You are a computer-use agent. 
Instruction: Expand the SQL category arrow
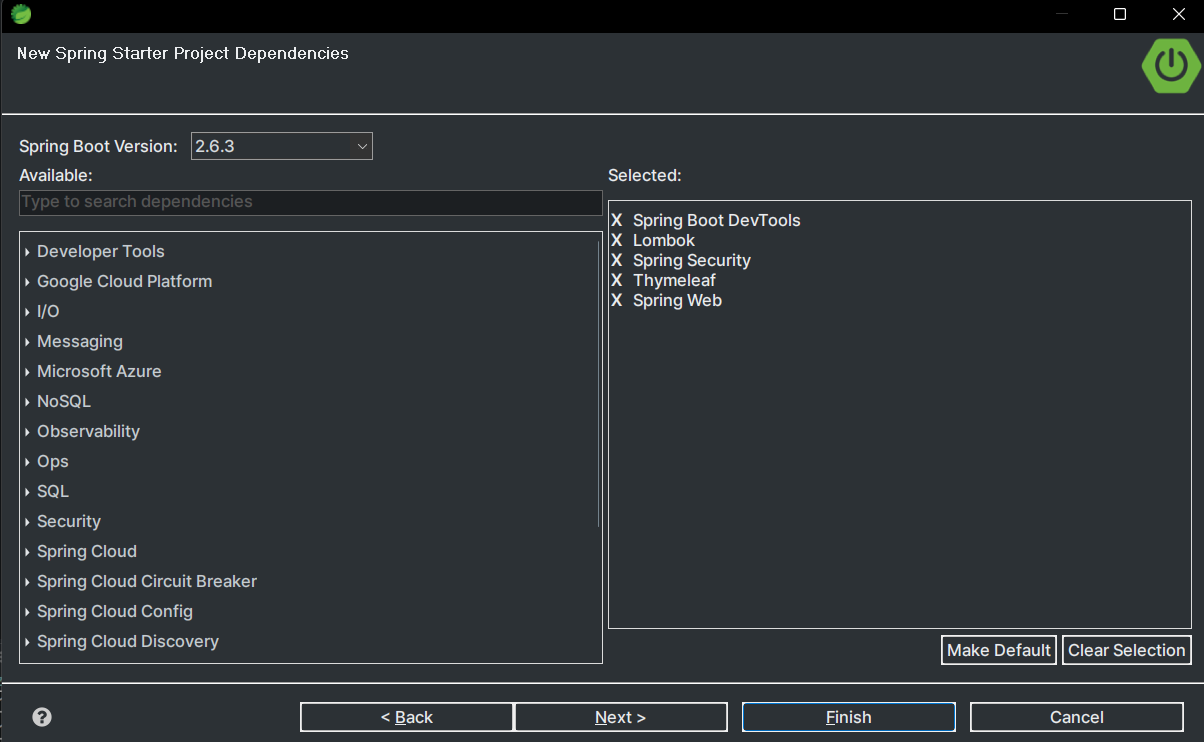[x=28, y=492]
